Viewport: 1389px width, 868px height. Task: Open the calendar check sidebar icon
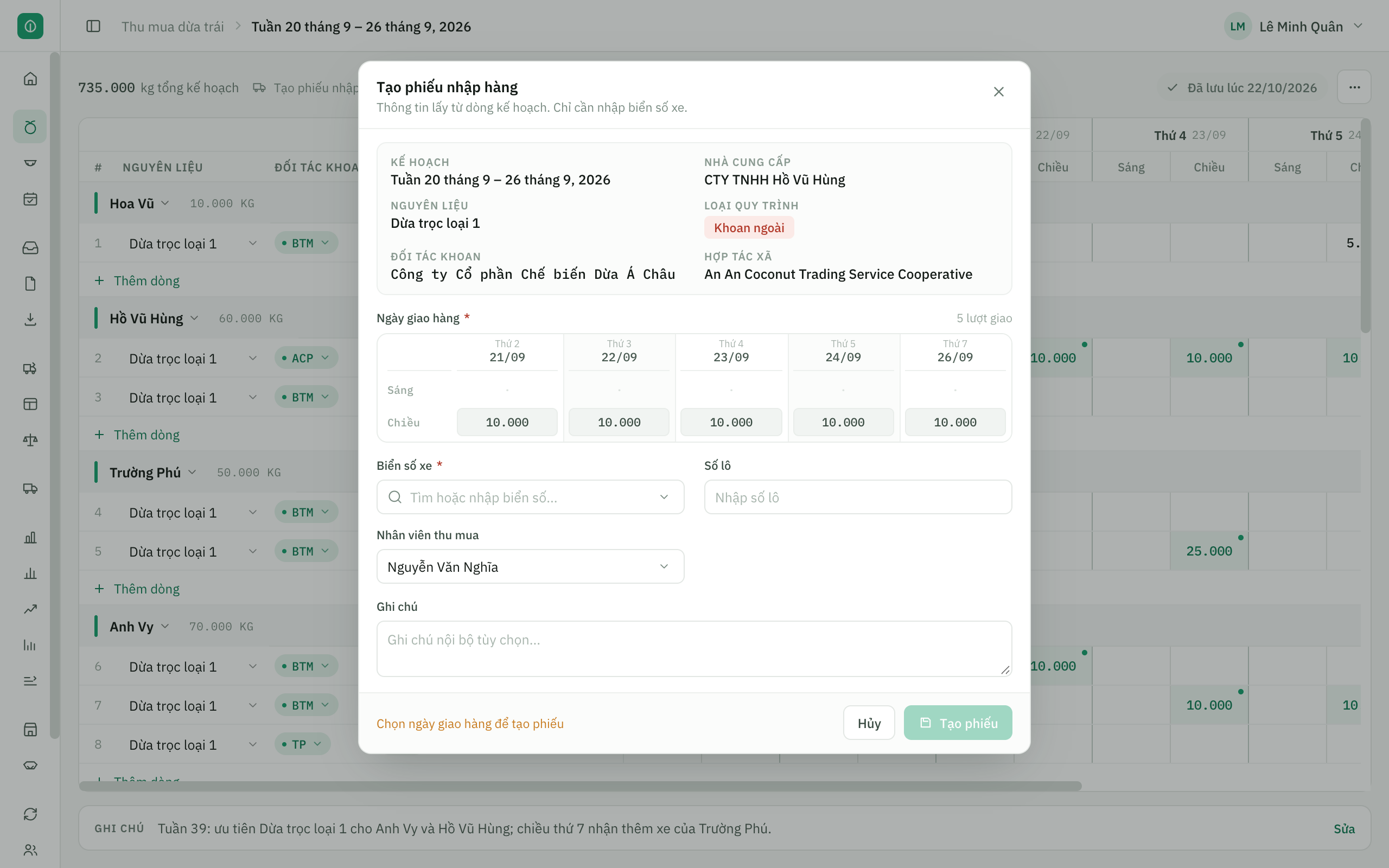(30, 199)
